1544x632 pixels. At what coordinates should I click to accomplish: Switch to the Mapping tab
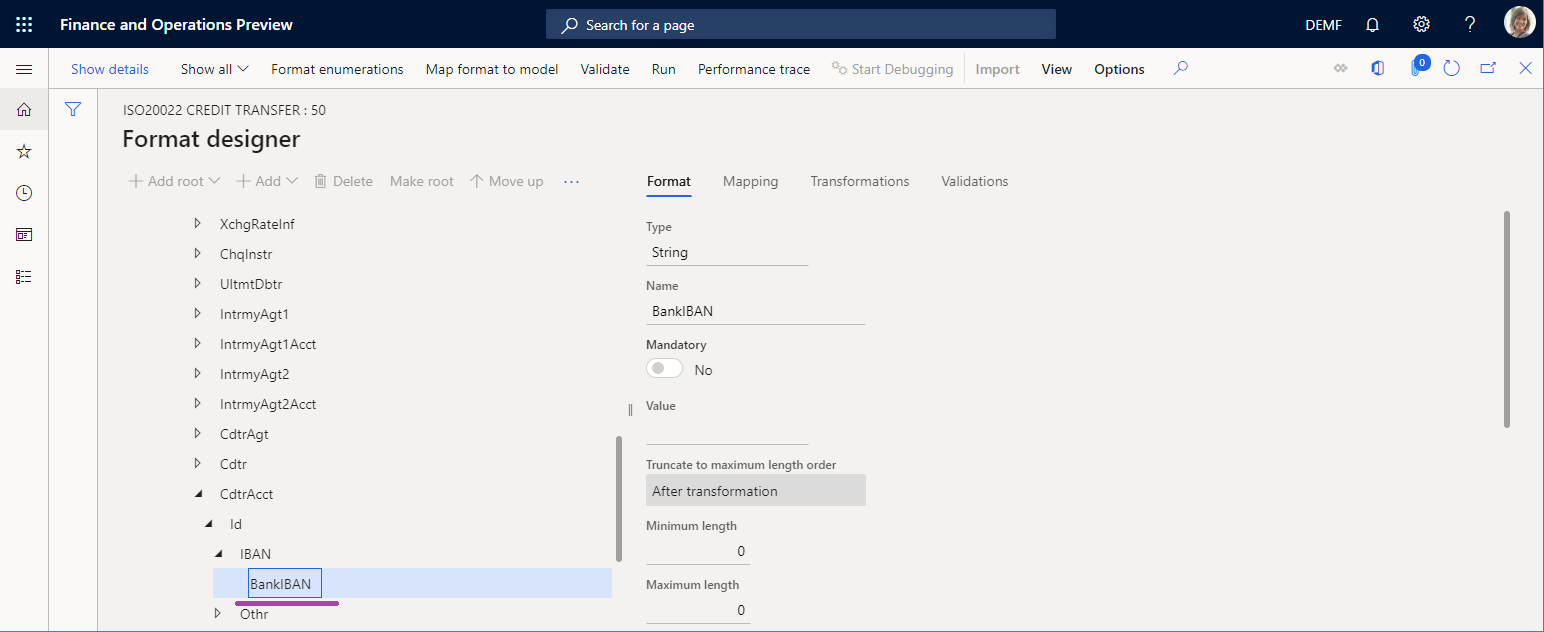[750, 181]
